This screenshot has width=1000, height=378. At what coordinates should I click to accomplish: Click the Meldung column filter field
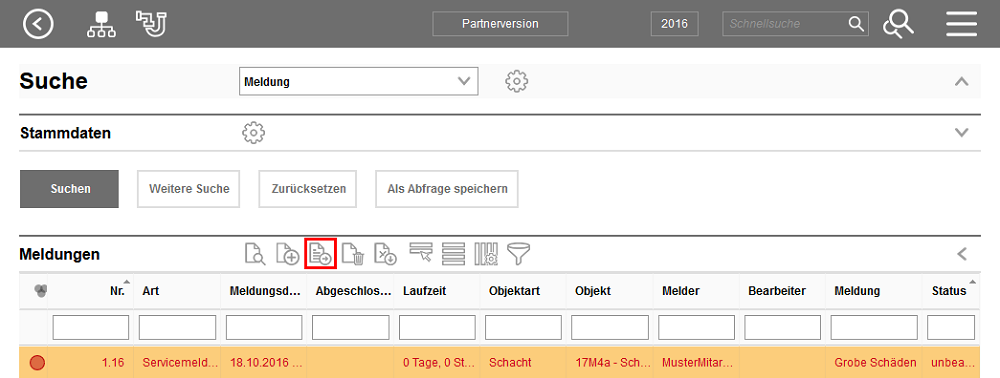coord(874,327)
